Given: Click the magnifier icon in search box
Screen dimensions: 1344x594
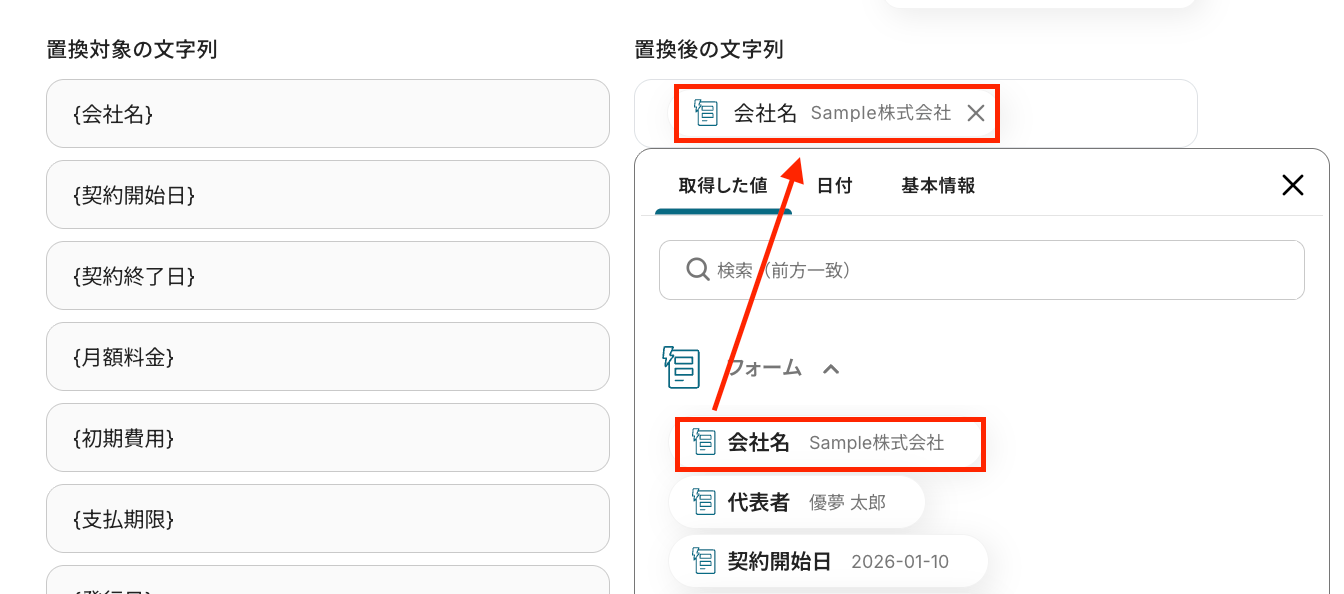Looking at the screenshot, I should point(697,270).
